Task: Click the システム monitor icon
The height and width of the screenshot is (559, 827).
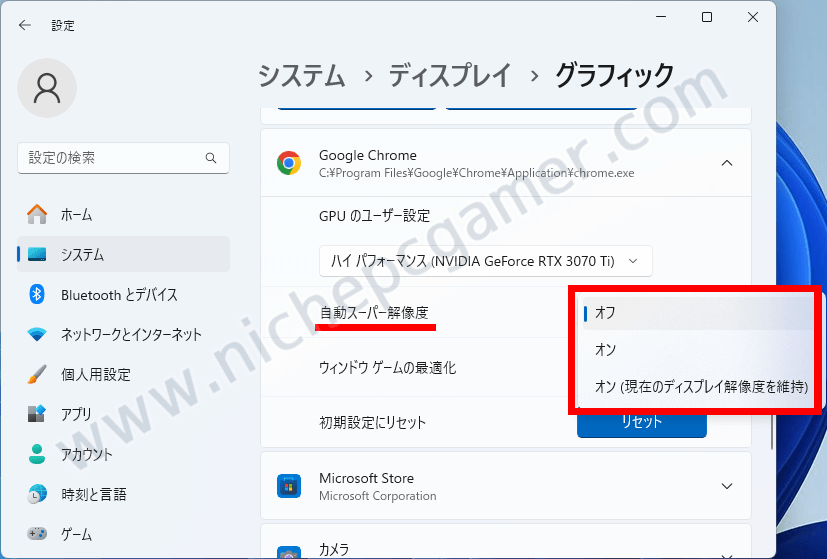Action: 37,254
